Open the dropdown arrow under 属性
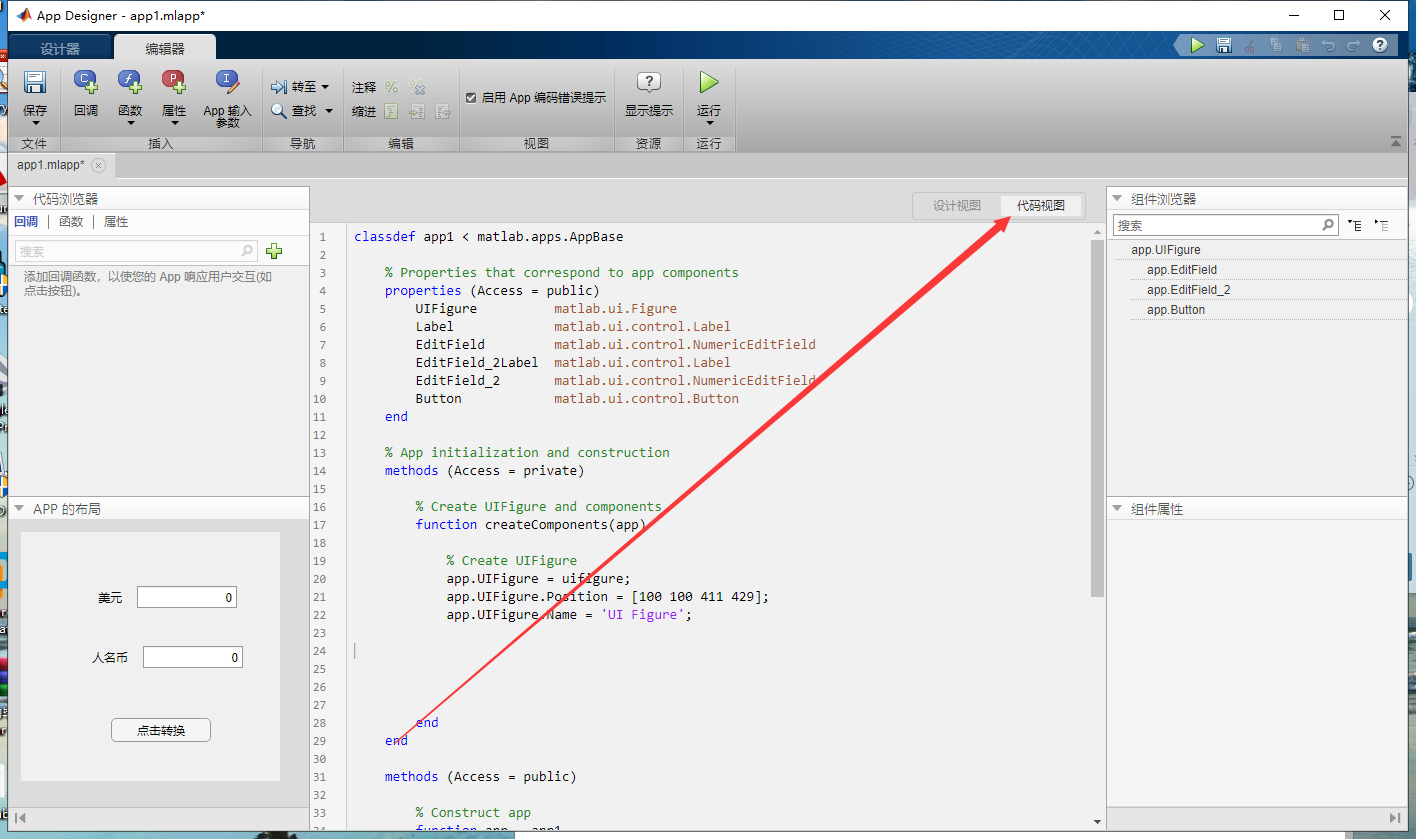This screenshot has height=839, width=1416. tap(174, 124)
